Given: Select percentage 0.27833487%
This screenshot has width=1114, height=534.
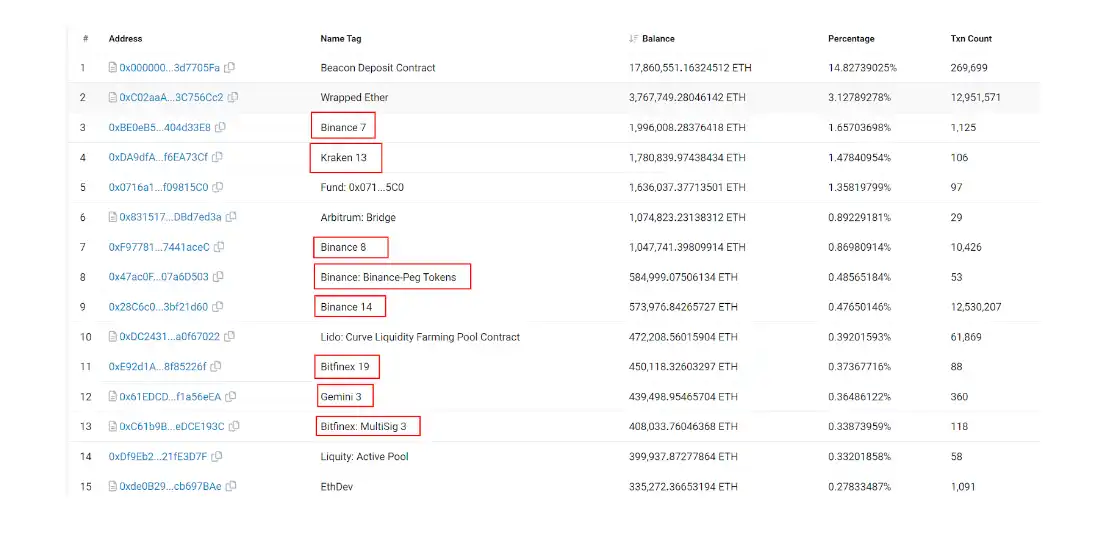Looking at the screenshot, I should coord(860,486).
